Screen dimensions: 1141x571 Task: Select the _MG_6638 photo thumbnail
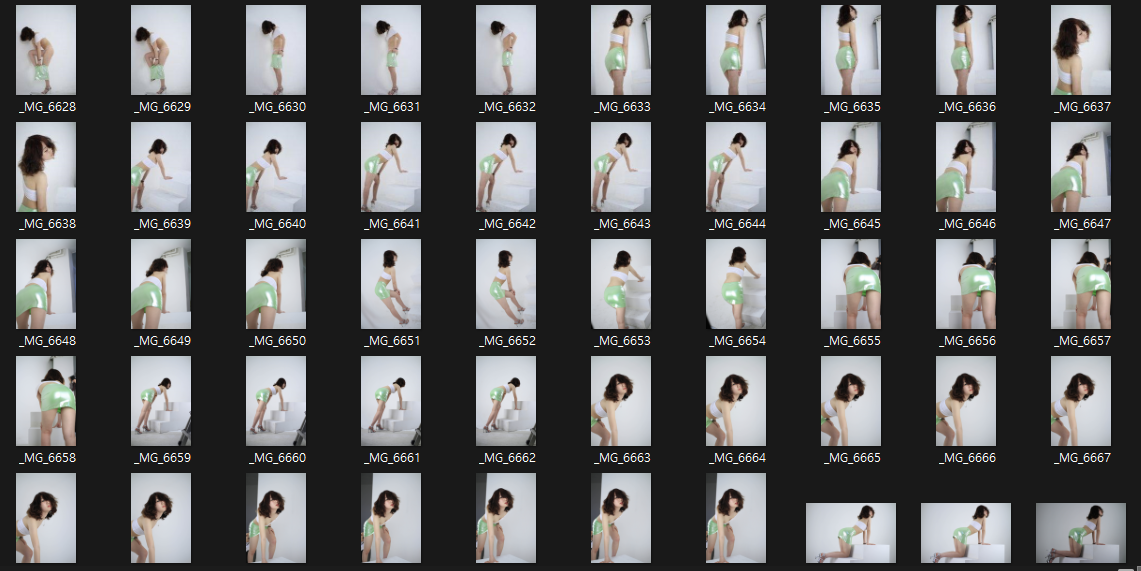point(46,167)
